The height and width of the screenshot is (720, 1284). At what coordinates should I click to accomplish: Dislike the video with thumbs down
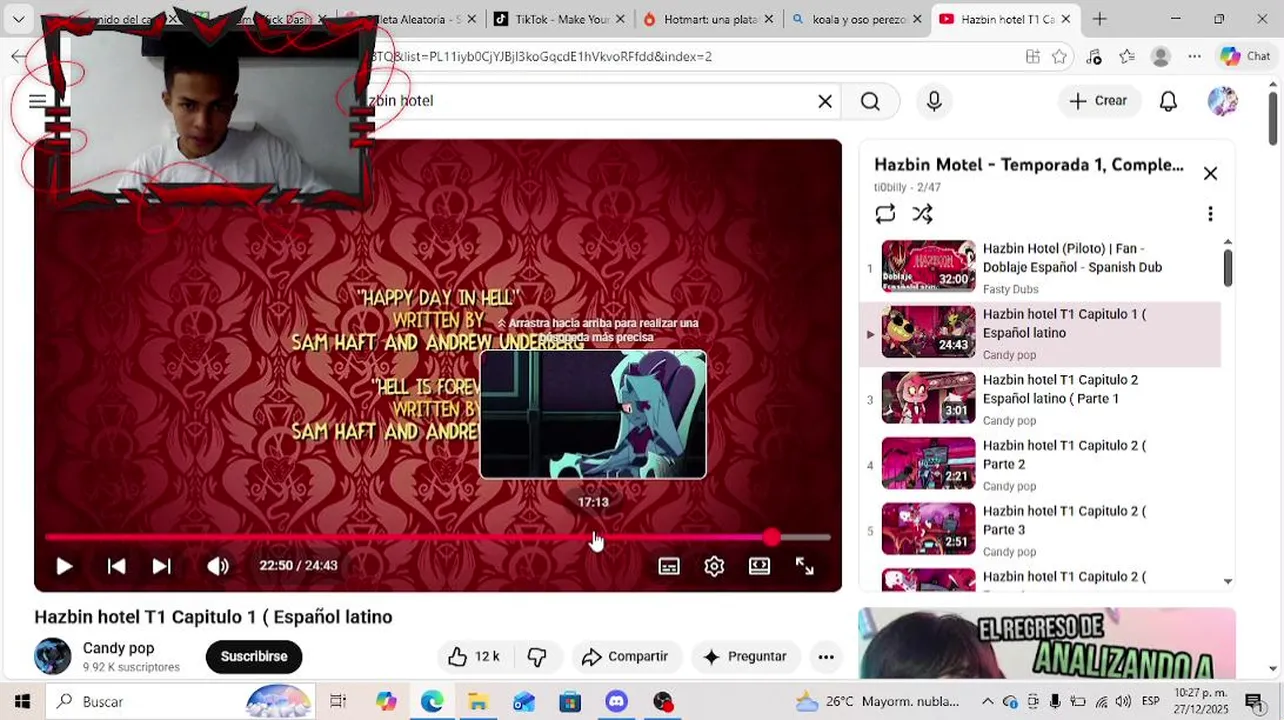537,657
